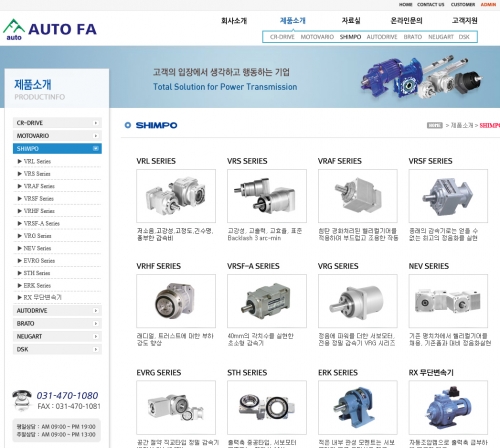Open VRAF Series in sidebar
500x448 pixels.
point(39,186)
